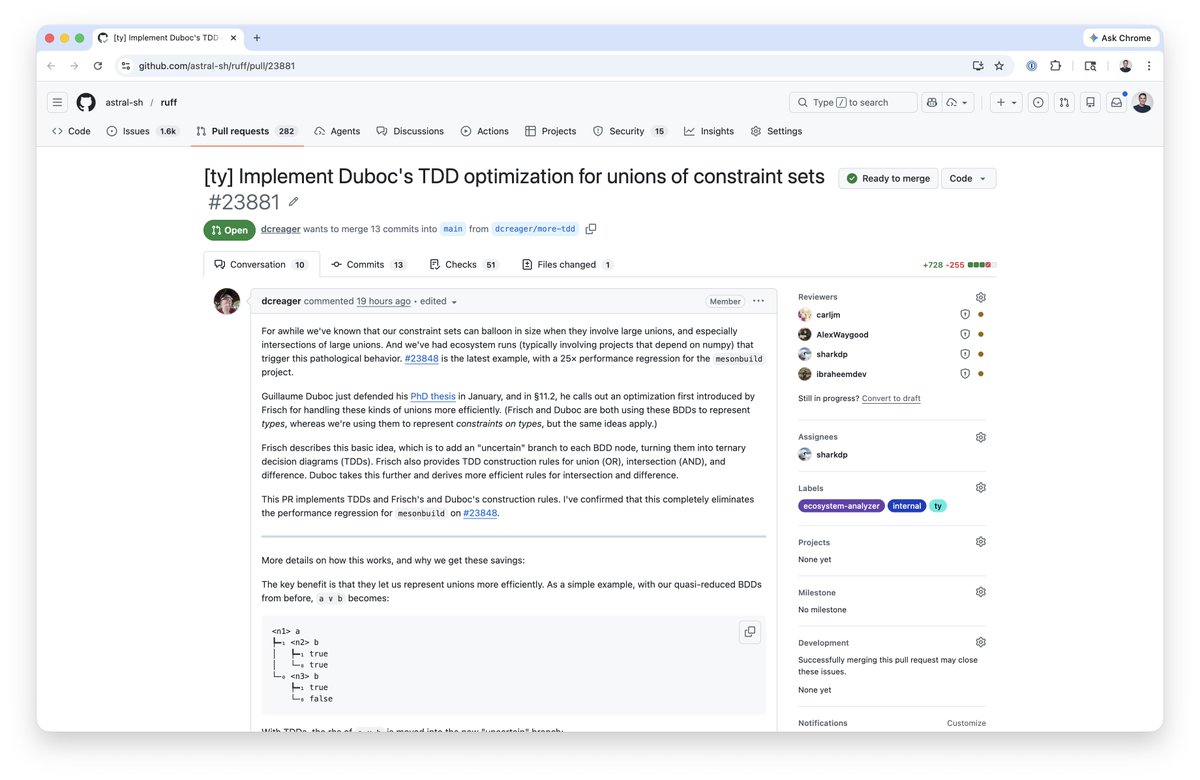Click the Ready to merge button
The height and width of the screenshot is (780, 1200).
coord(888,178)
